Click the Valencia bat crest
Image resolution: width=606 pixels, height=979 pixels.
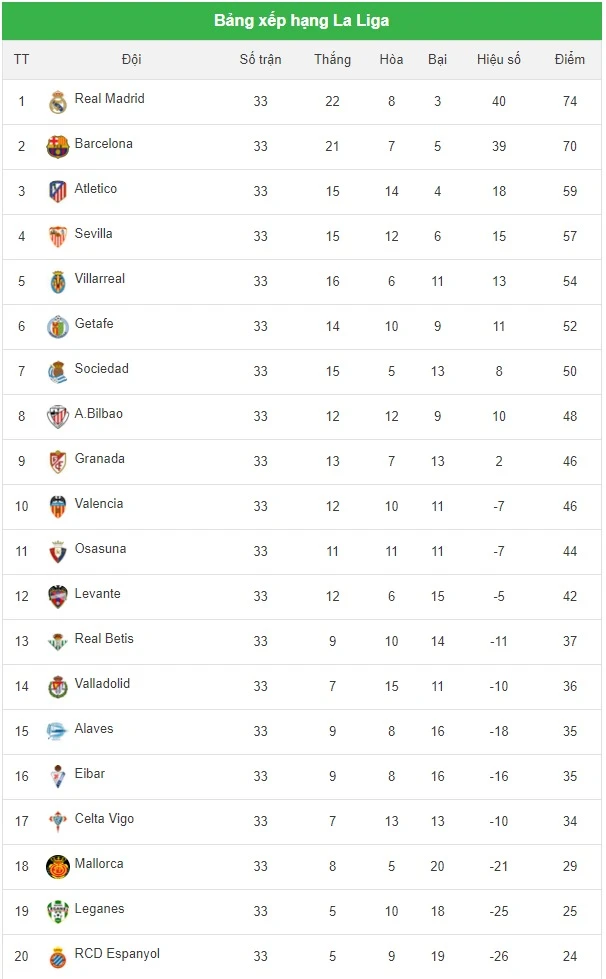point(57,507)
